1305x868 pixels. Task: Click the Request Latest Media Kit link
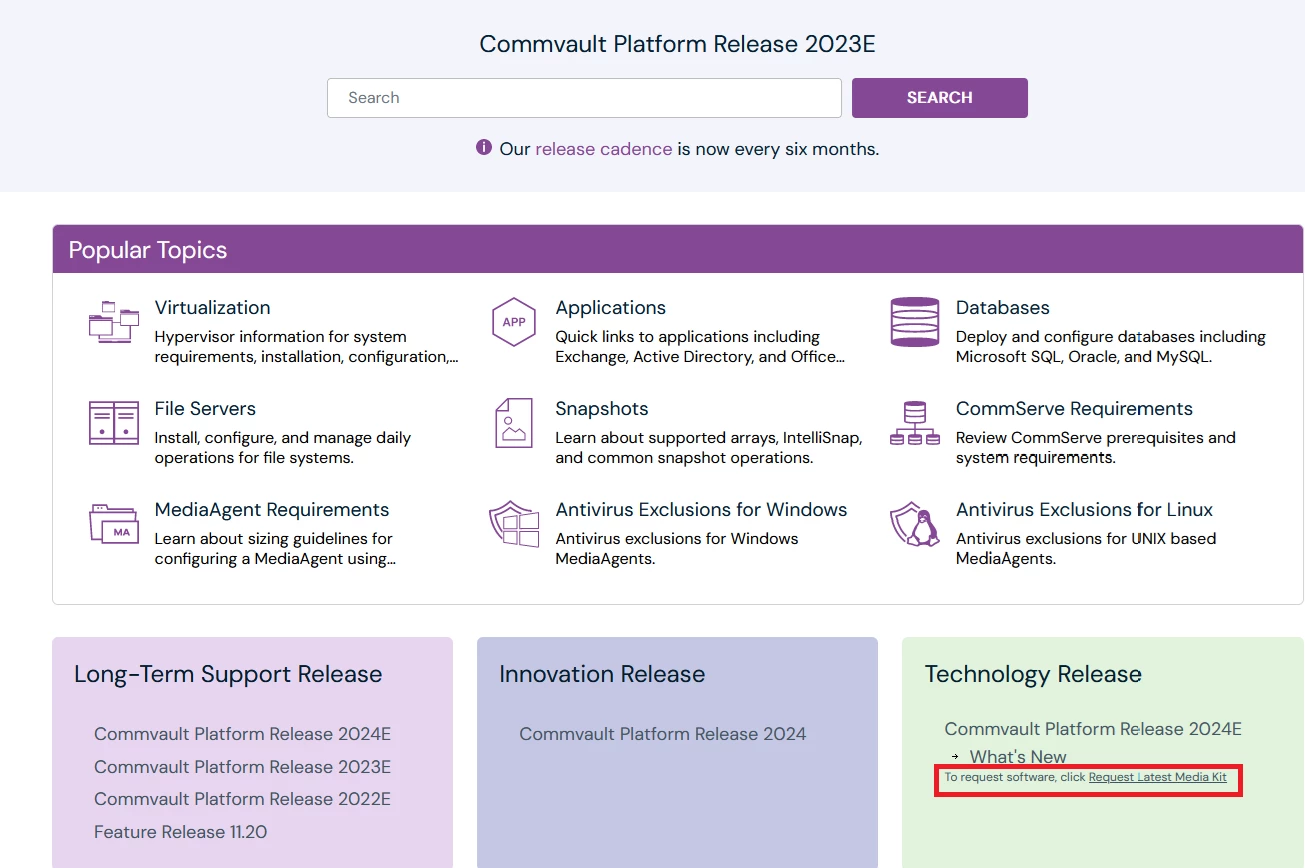[x=1158, y=777]
